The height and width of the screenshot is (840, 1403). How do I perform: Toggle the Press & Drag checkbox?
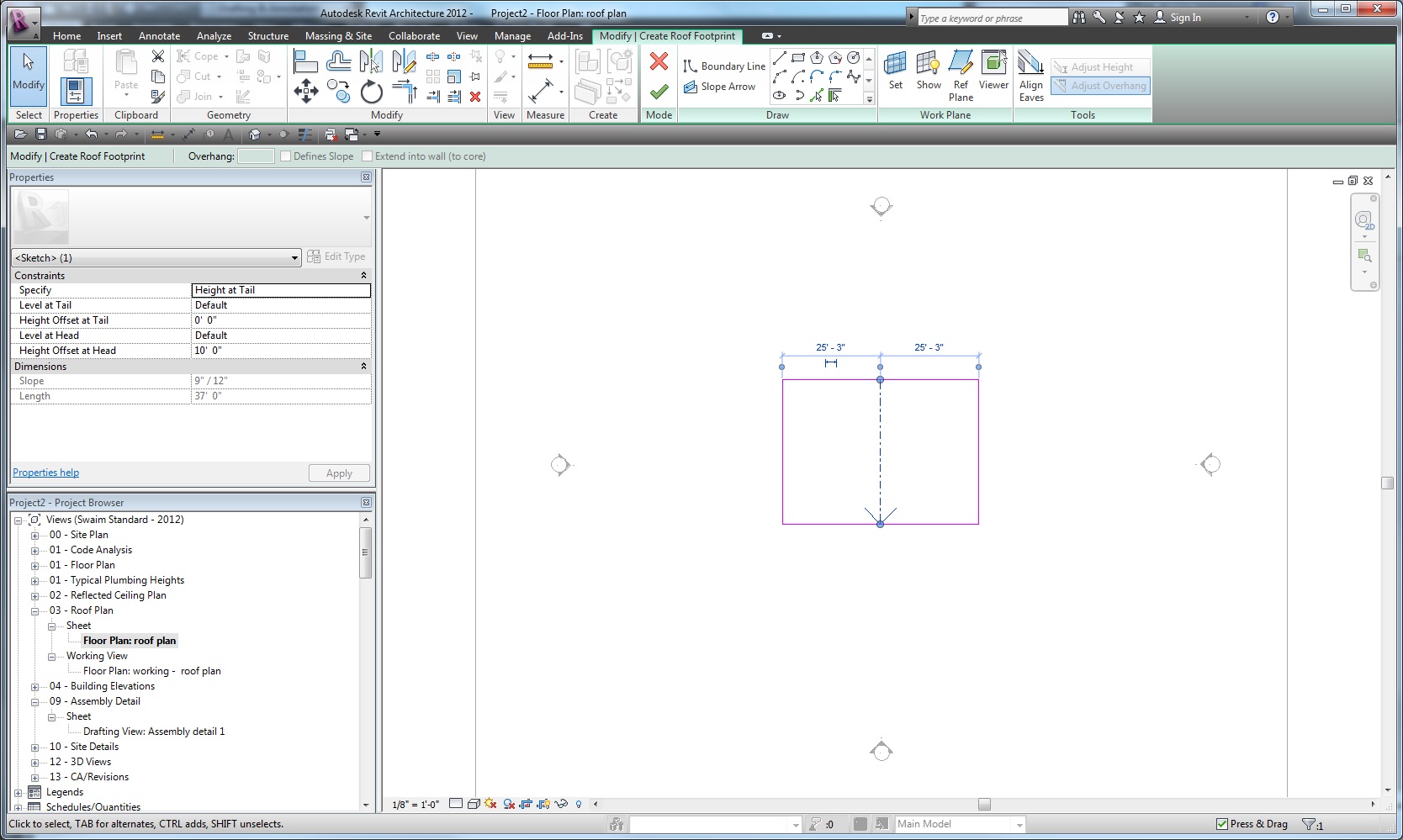pyautogui.click(x=1222, y=824)
